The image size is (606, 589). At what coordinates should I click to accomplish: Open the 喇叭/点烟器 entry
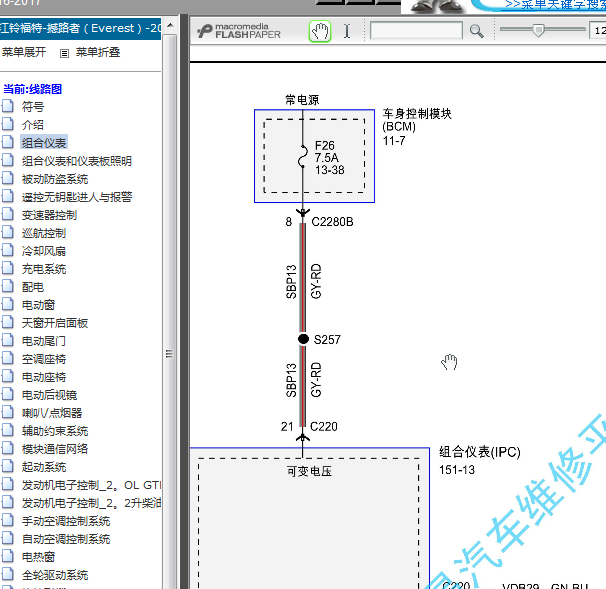tap(52, 413)
